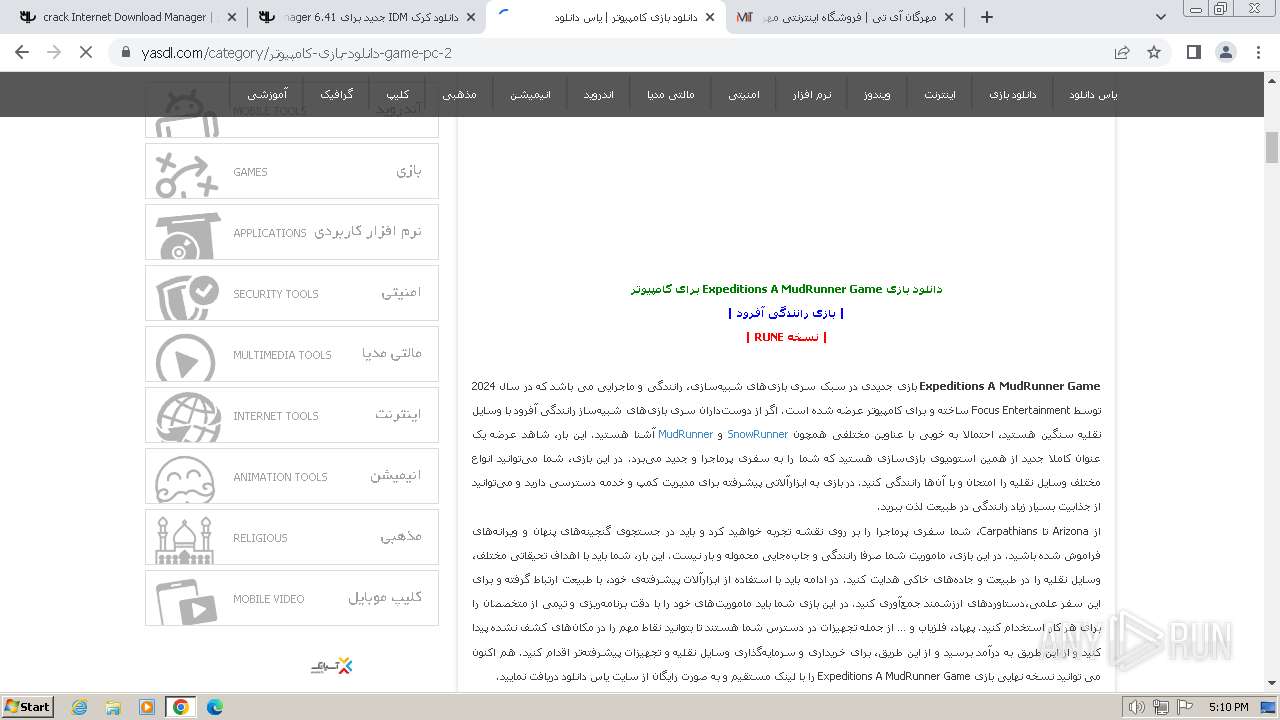Open MOBILE VIDEO phone icon
The image size is (1280, 720).
click(x=186, y=601)
